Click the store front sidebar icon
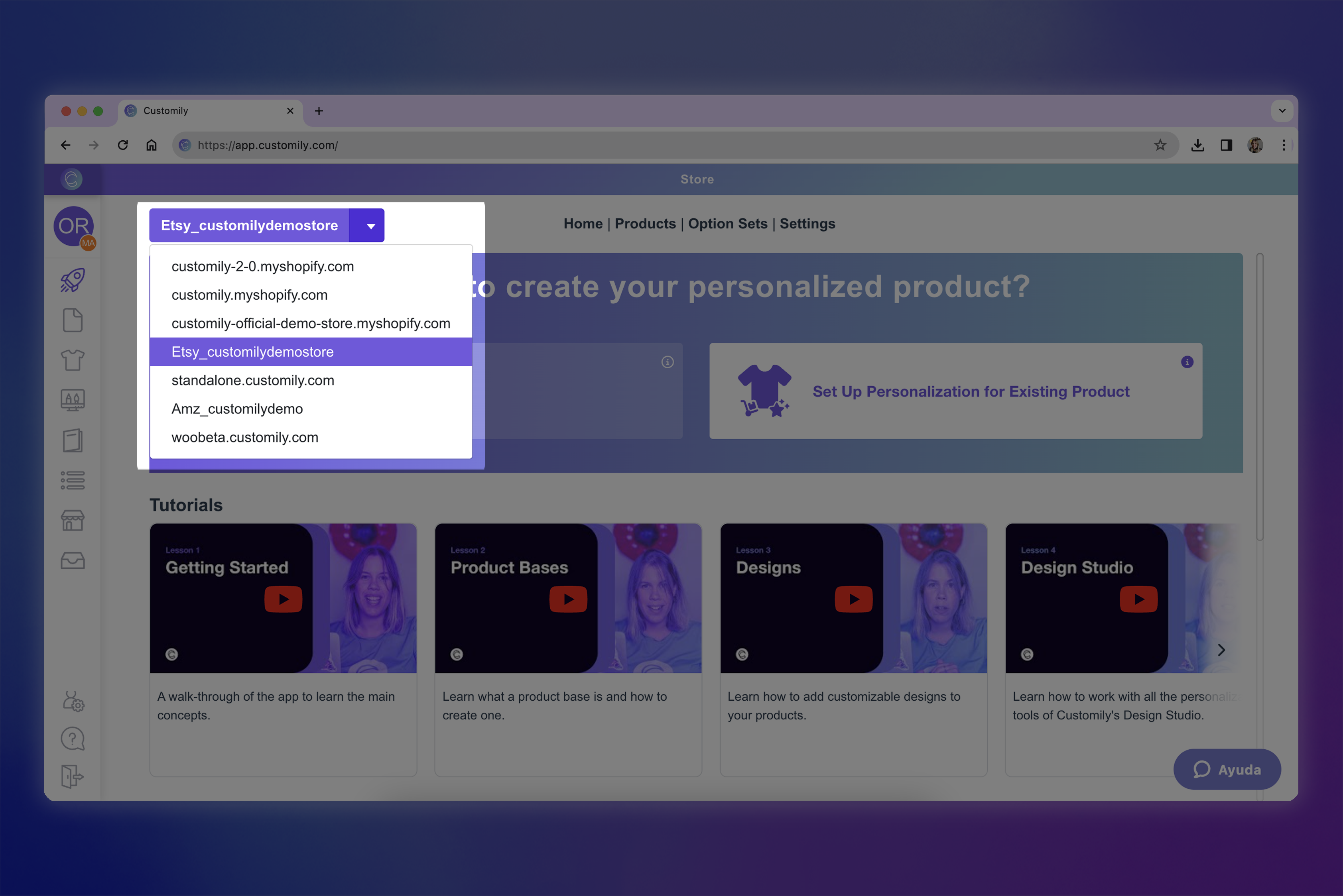The width and height of the screenshot is (1343, 896). click(x=73, y=521)
